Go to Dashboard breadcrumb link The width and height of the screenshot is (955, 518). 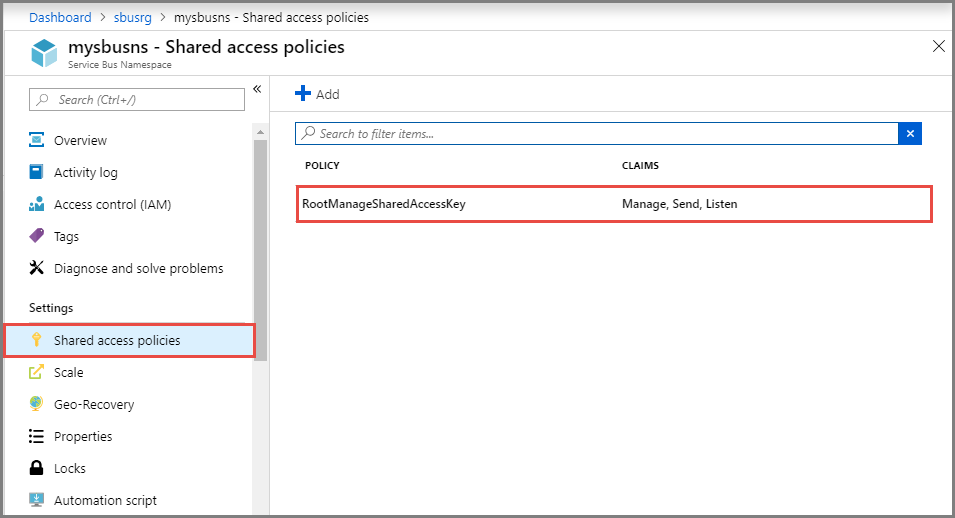[60, 17]
